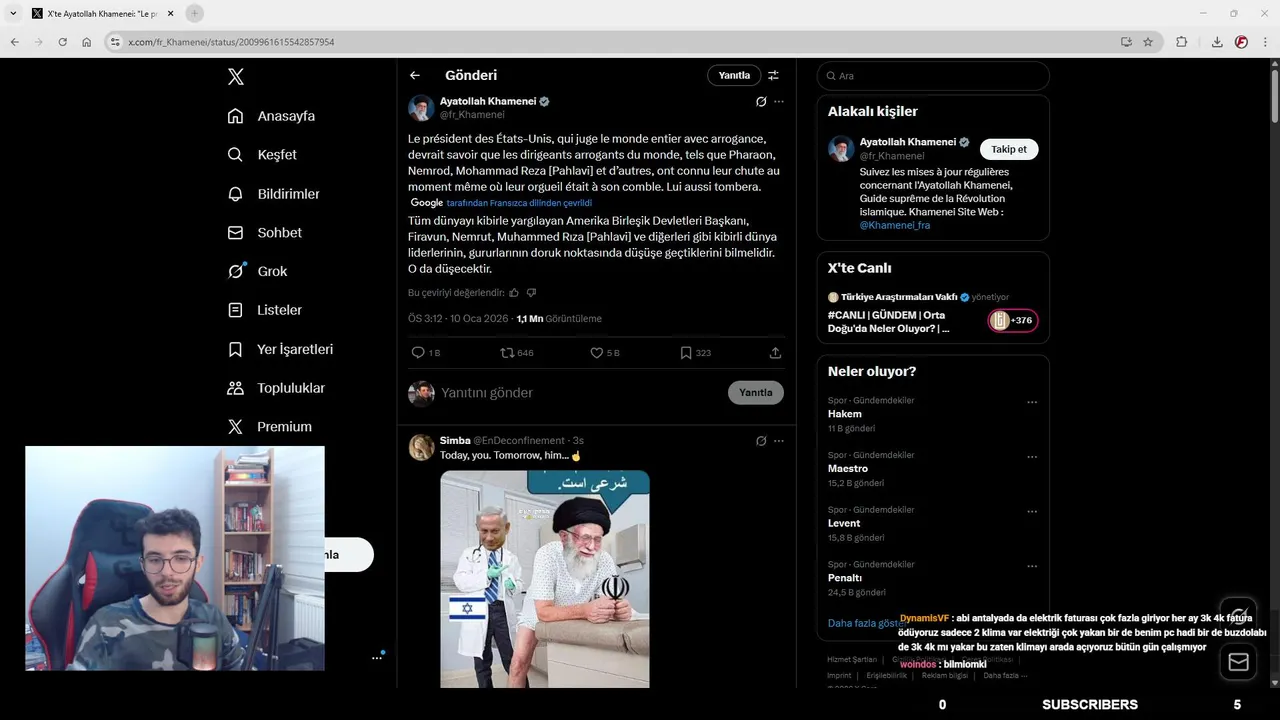
Task: Click the greyed Yanıtla submit button
Action: (x=755, y=393)
